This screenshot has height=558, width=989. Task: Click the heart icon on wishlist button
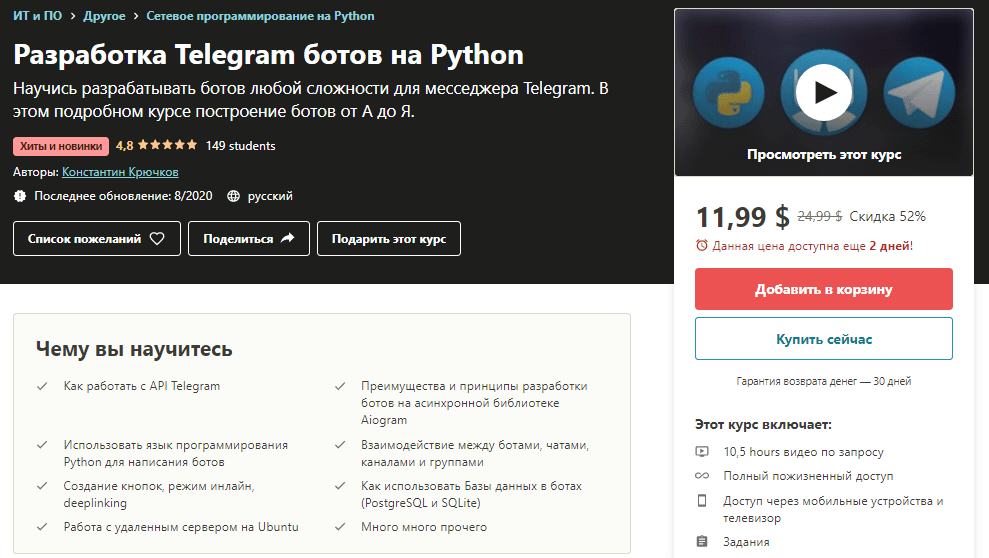[157, 238]
